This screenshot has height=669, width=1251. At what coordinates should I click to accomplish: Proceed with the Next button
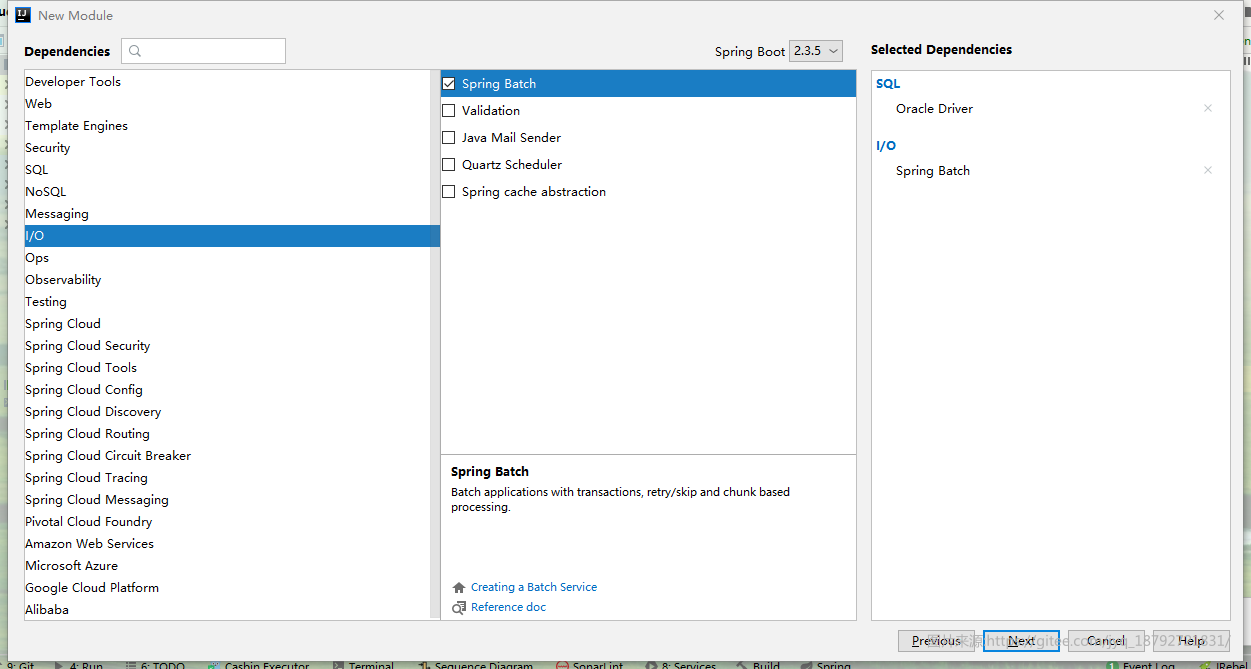point(1021,641)
